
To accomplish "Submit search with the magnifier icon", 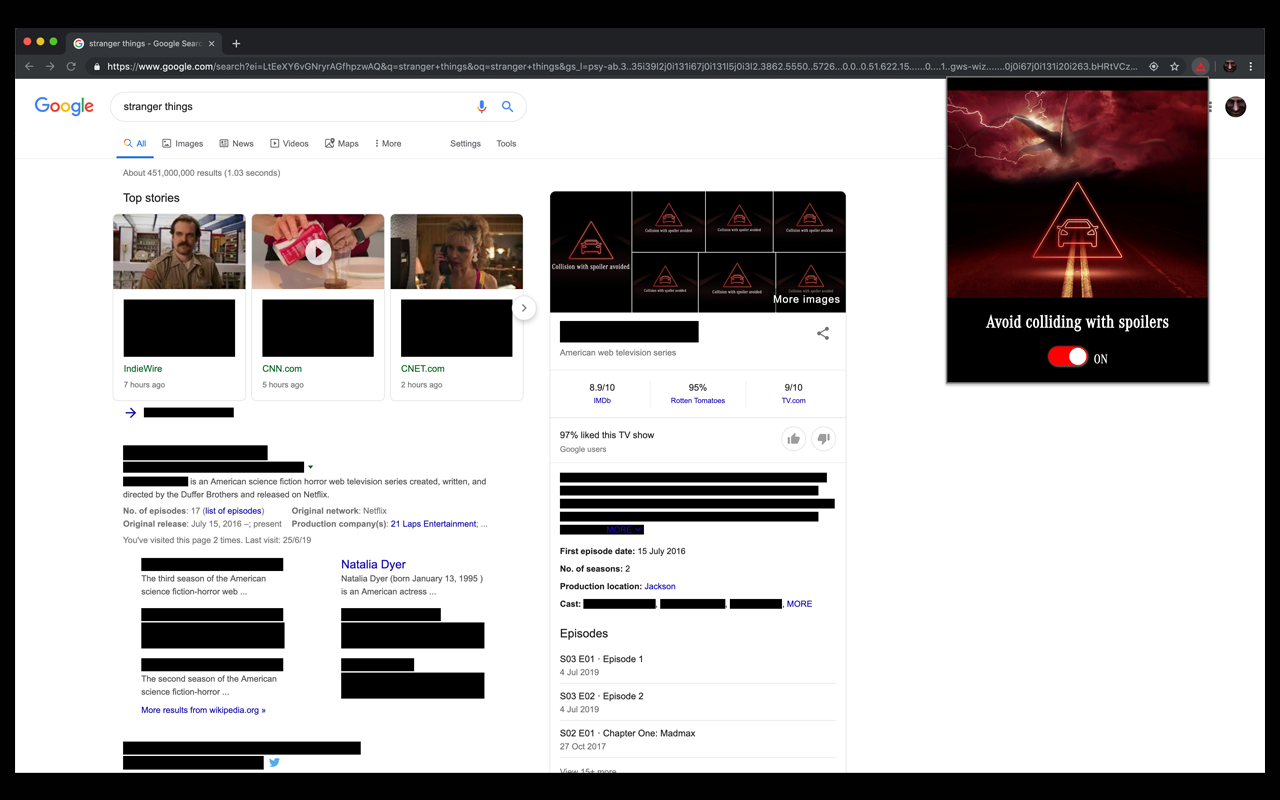I will point(507,107).
